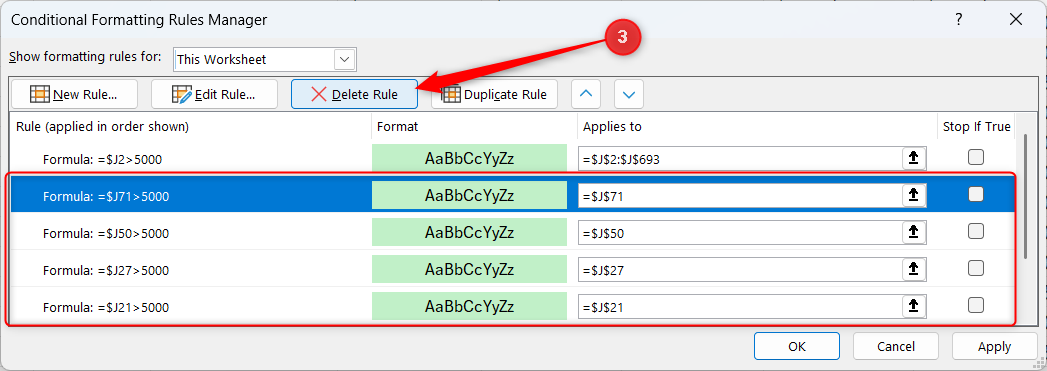Duplicate the selected rule

click(495, 94)
